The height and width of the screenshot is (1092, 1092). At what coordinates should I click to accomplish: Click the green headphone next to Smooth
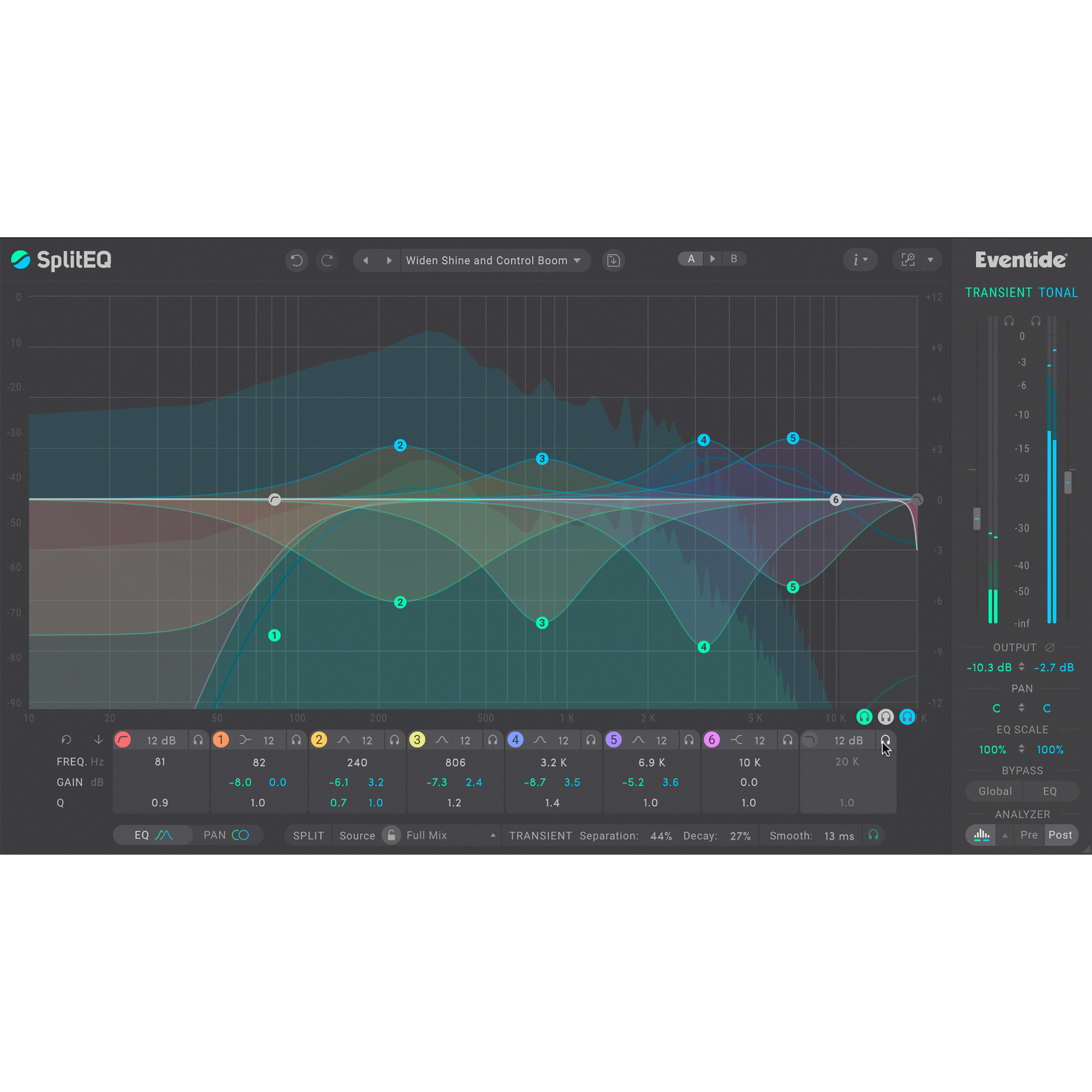pyautogui.click(x=874, y=835)
